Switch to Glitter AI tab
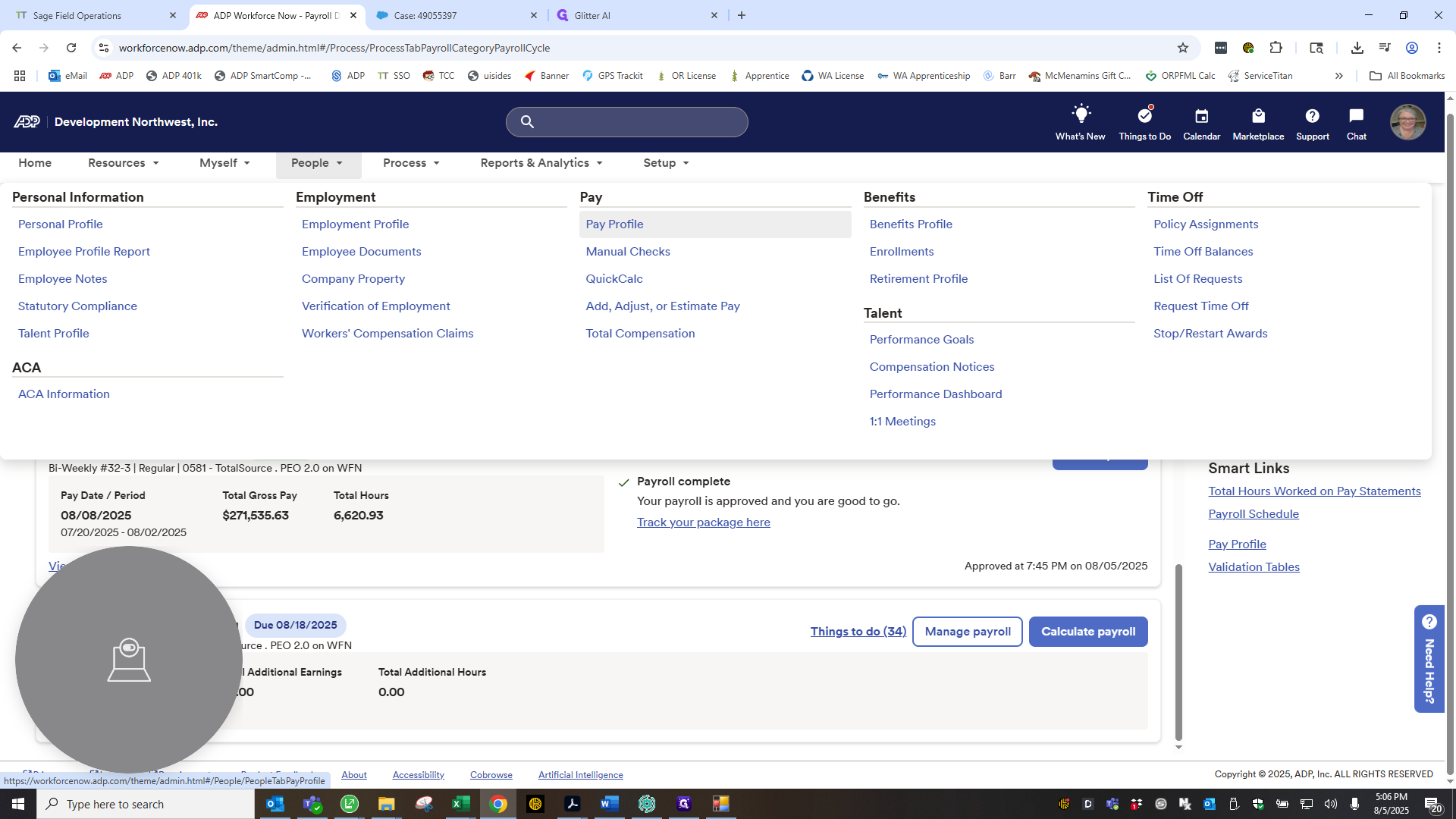 point(635,15)
